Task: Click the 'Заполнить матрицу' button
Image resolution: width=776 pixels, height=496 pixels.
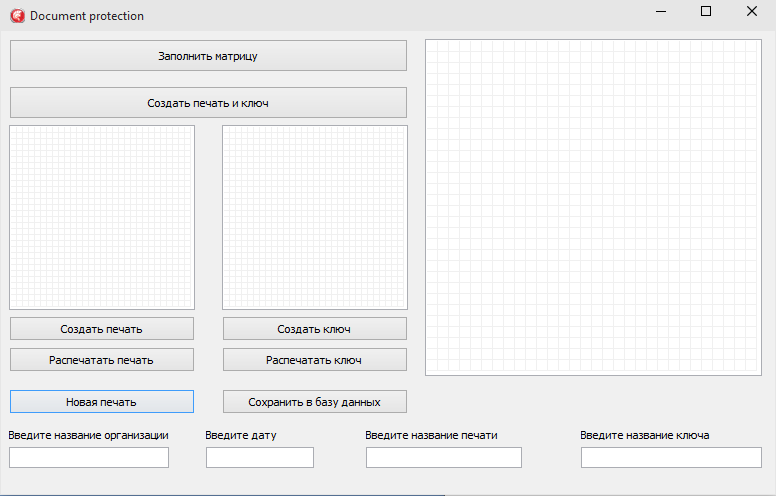Action: pos(208,55)
